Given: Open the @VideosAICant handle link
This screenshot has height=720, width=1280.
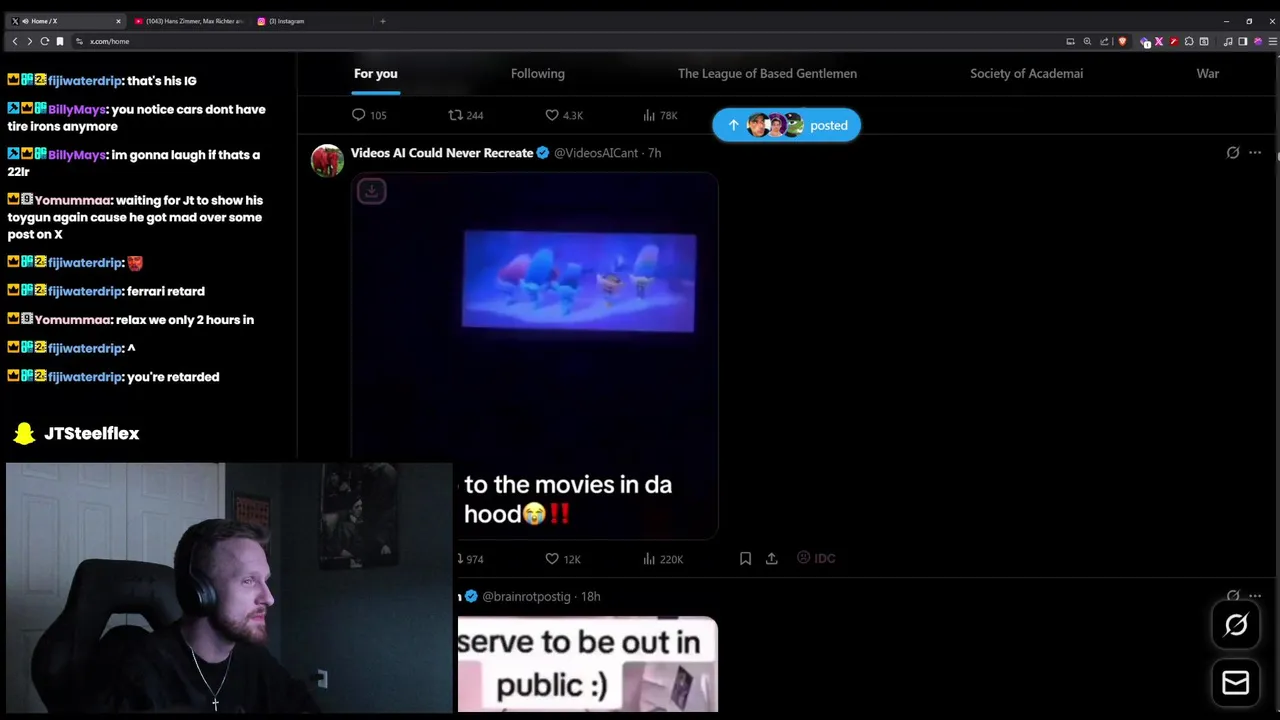Looking at the screenshot, I should click(596, 153).
